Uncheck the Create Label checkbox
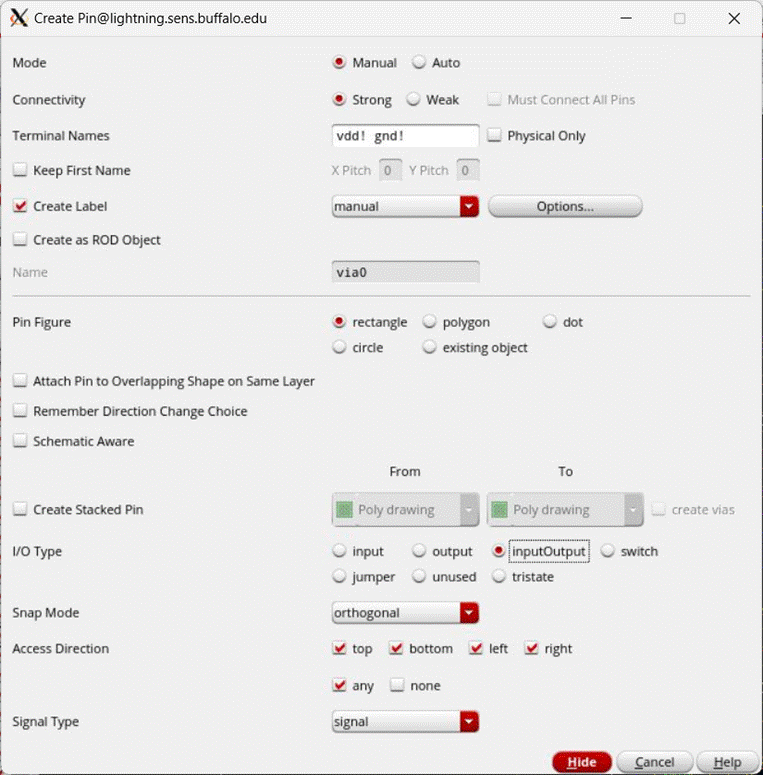Image resolution: width=763 pixels, height=775 pixels. [20, 207]
